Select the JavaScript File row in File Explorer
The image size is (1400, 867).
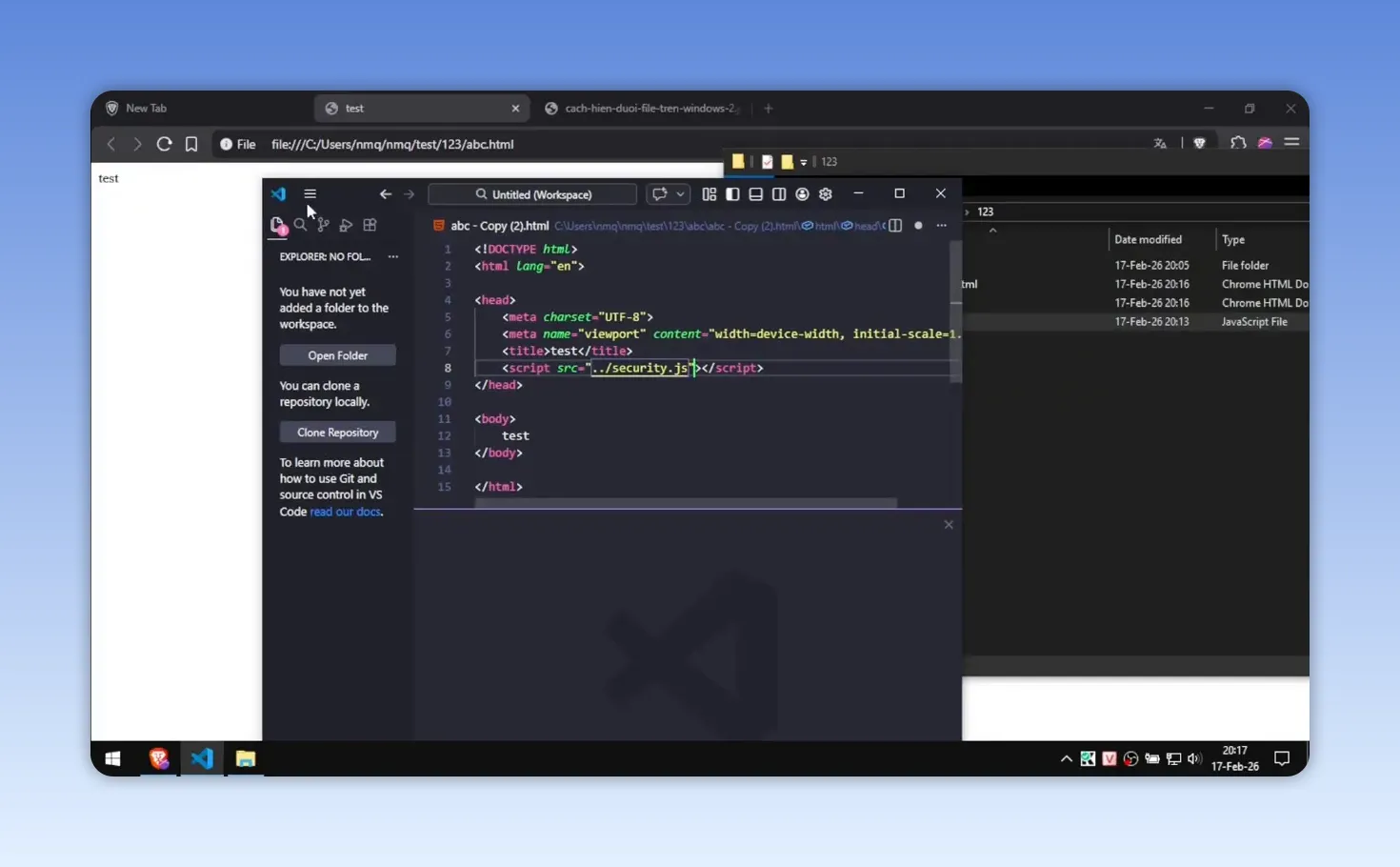pyautogui.click(x=1135, y=322)
